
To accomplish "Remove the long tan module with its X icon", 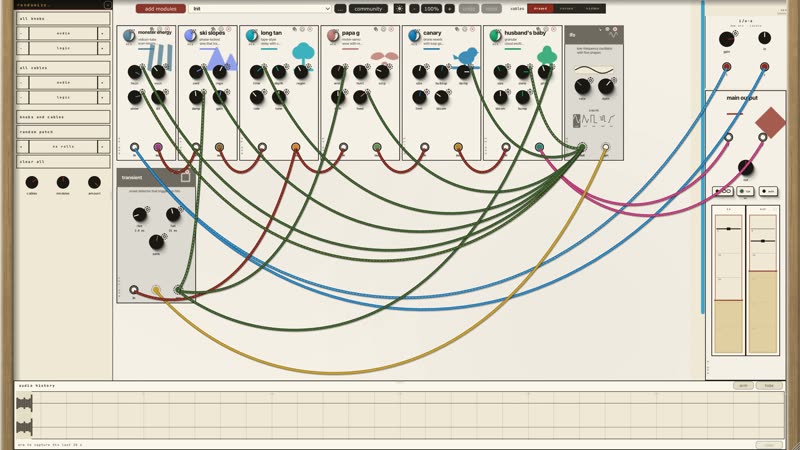I will coord(310,30).
